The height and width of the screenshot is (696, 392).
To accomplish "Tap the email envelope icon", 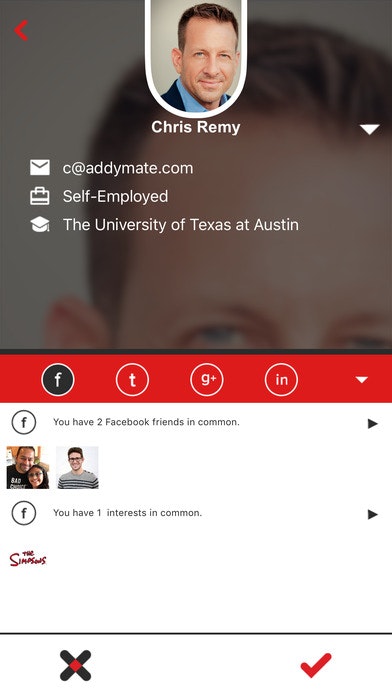I will 40,168.
